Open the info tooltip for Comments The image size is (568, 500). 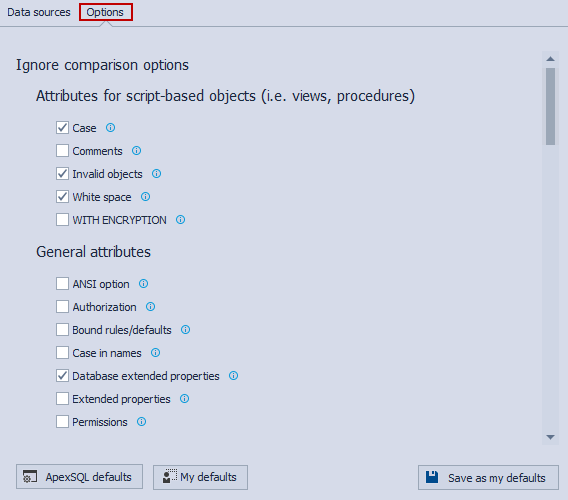137,151
